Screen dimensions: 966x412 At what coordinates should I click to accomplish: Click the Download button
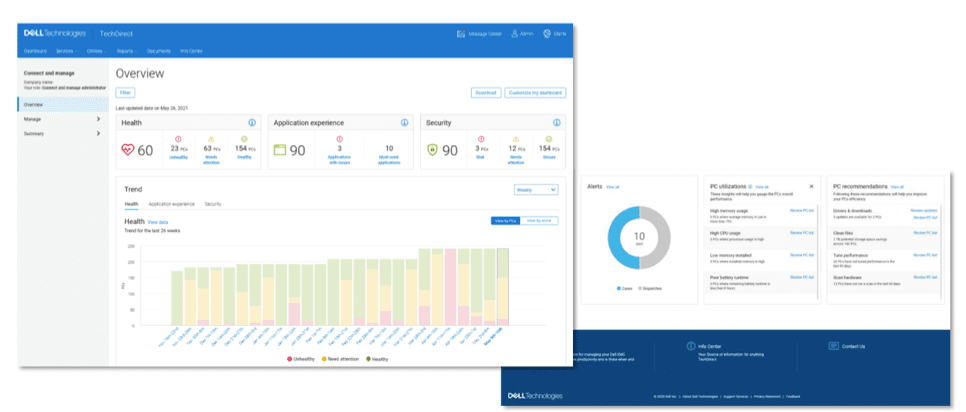(x=486, y=93)
